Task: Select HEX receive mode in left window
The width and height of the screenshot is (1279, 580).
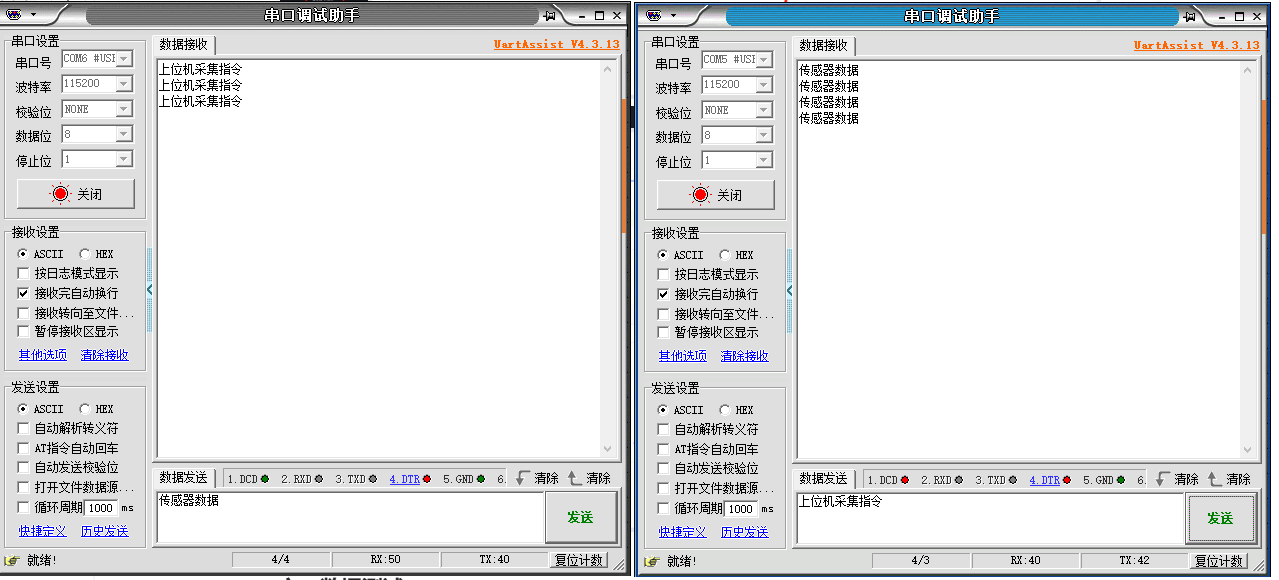Action: [85, 254]
